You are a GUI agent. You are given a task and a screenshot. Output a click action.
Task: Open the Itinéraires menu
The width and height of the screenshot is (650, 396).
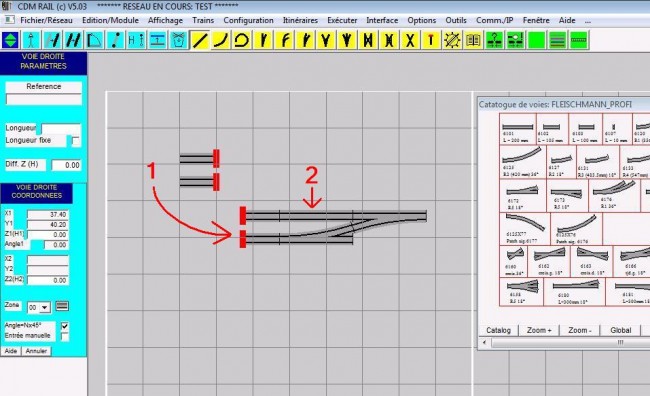pyautogui.click(x=300, y=20)
